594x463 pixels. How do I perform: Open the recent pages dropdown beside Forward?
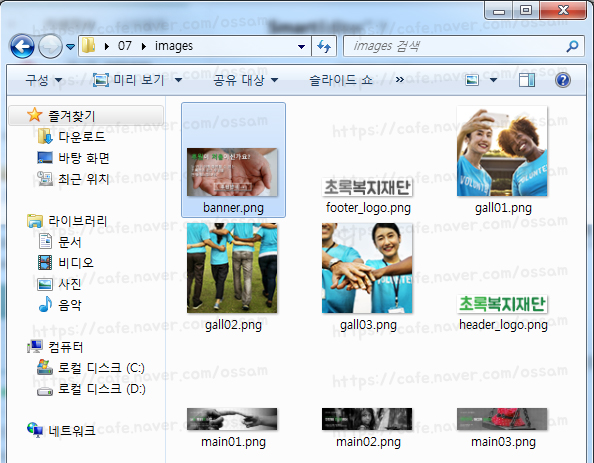(x=70, y=47)
